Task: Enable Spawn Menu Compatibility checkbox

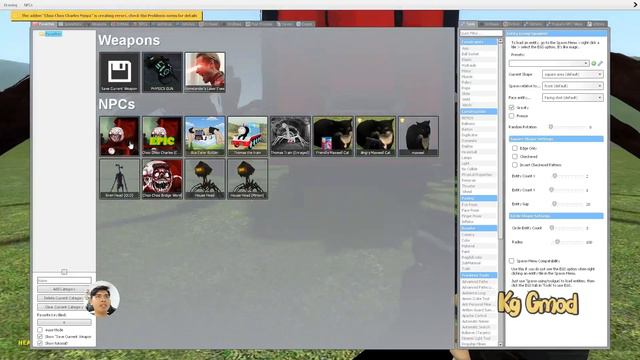Action: pos(511,260)
